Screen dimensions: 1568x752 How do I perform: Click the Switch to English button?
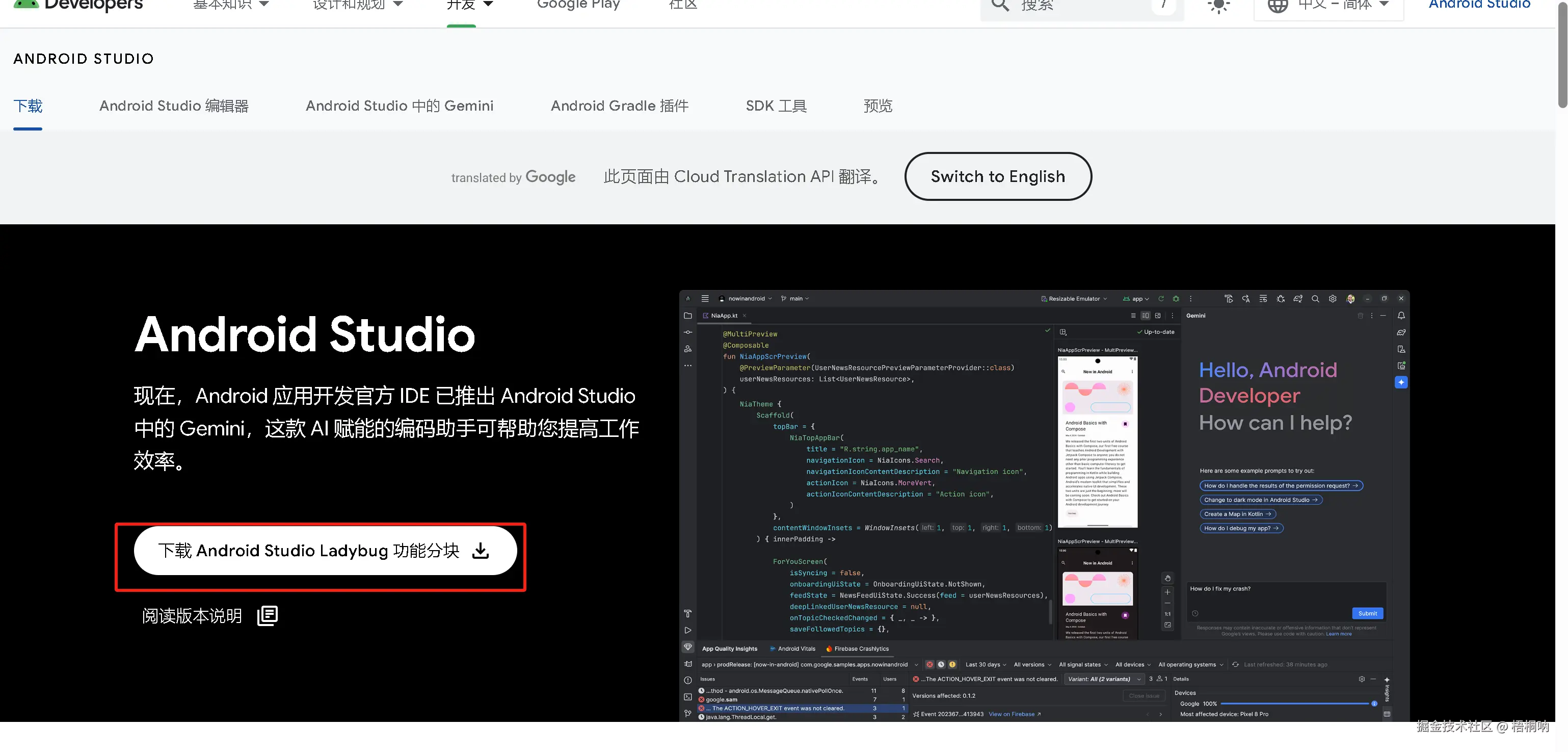pos(998,176)
